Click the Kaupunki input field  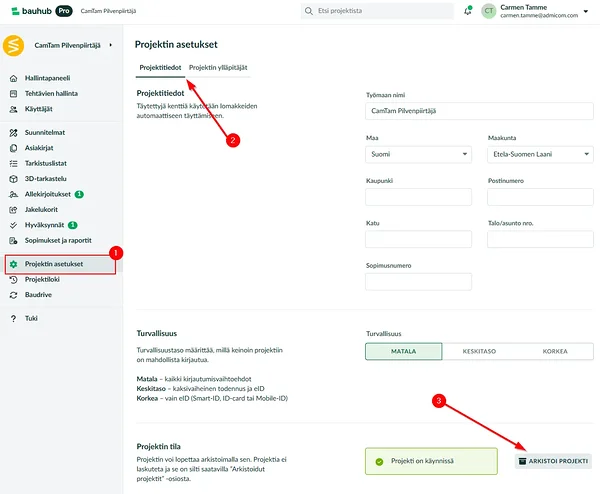(x=418, y=197)
